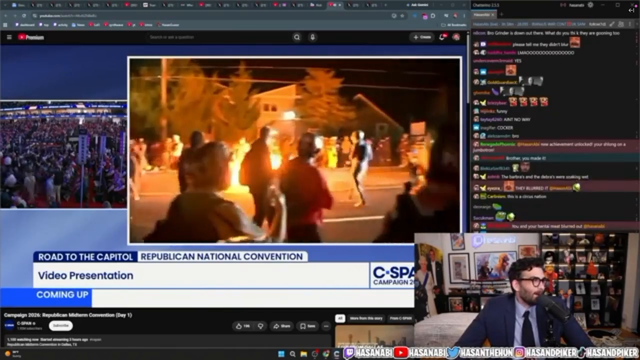Open File Explorer from taskbar
This screenshot has height=360, width=640.
pyautogui.click(x=304, y=354)
